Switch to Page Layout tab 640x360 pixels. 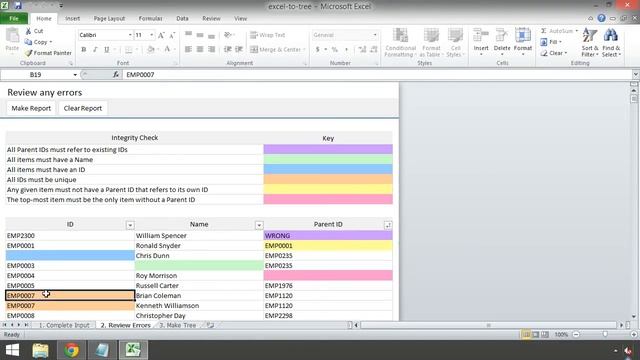(x=109, y=18)
